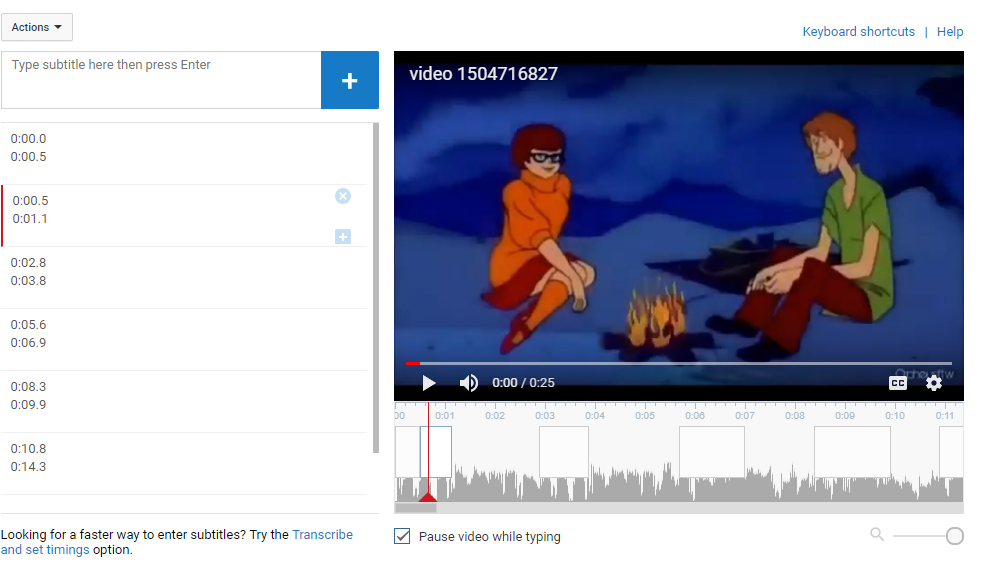
Task: Open Keyboard shortcuts link
Action: [858, 31]
